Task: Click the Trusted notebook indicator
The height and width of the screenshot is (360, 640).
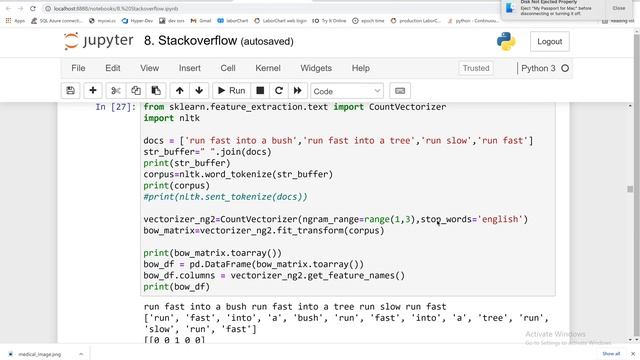Action: pos(476,68)
